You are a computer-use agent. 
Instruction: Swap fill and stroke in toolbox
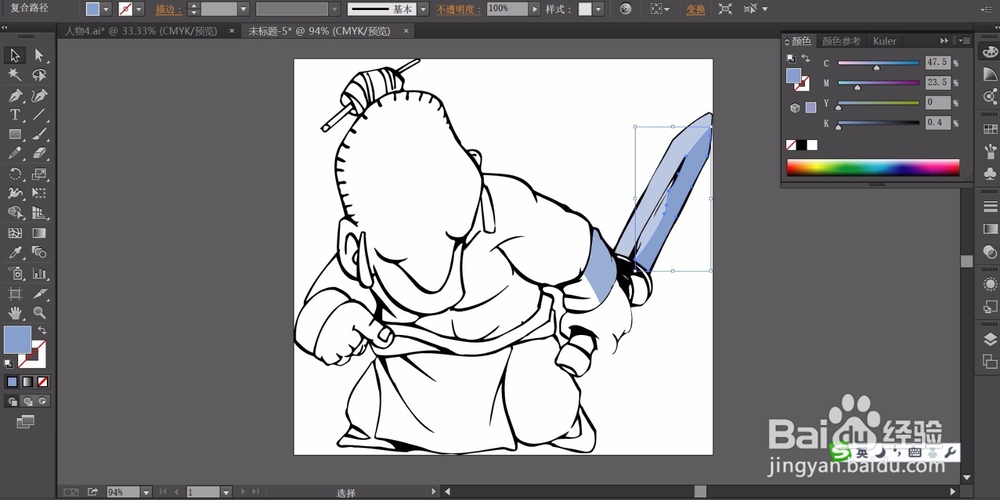[42, 330]
